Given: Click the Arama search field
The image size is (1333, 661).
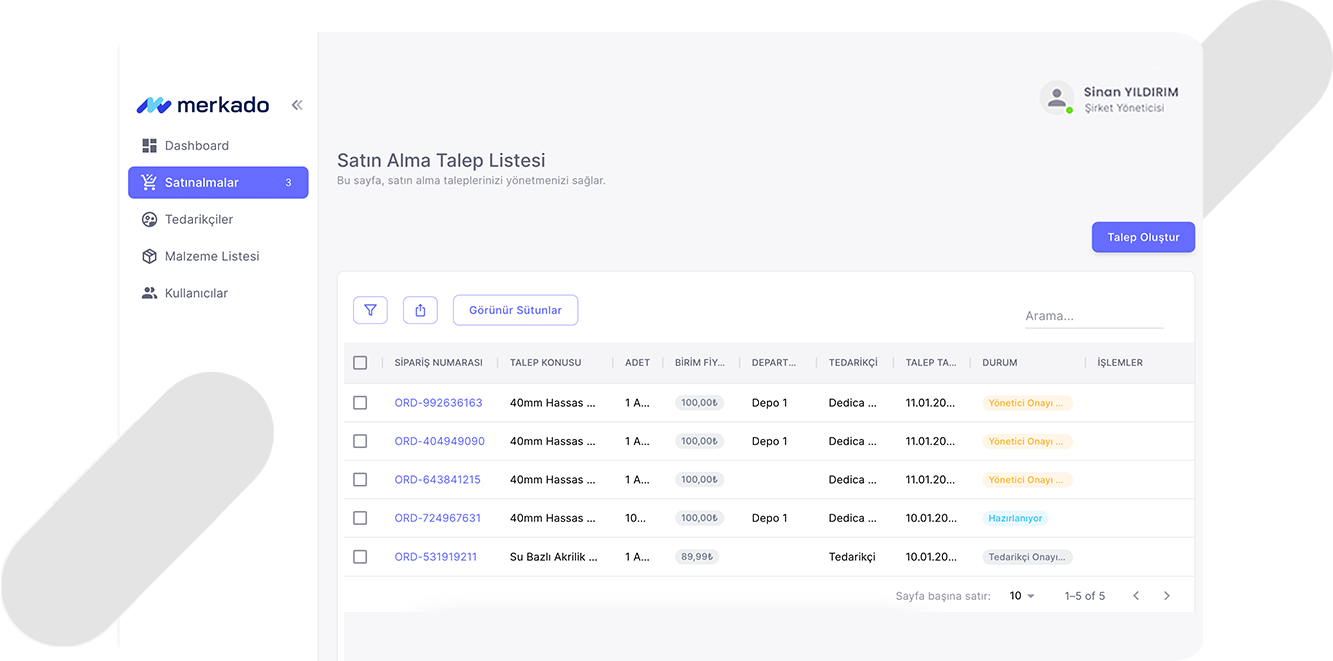Looking at the screenshot, I should click(1093, 316).
